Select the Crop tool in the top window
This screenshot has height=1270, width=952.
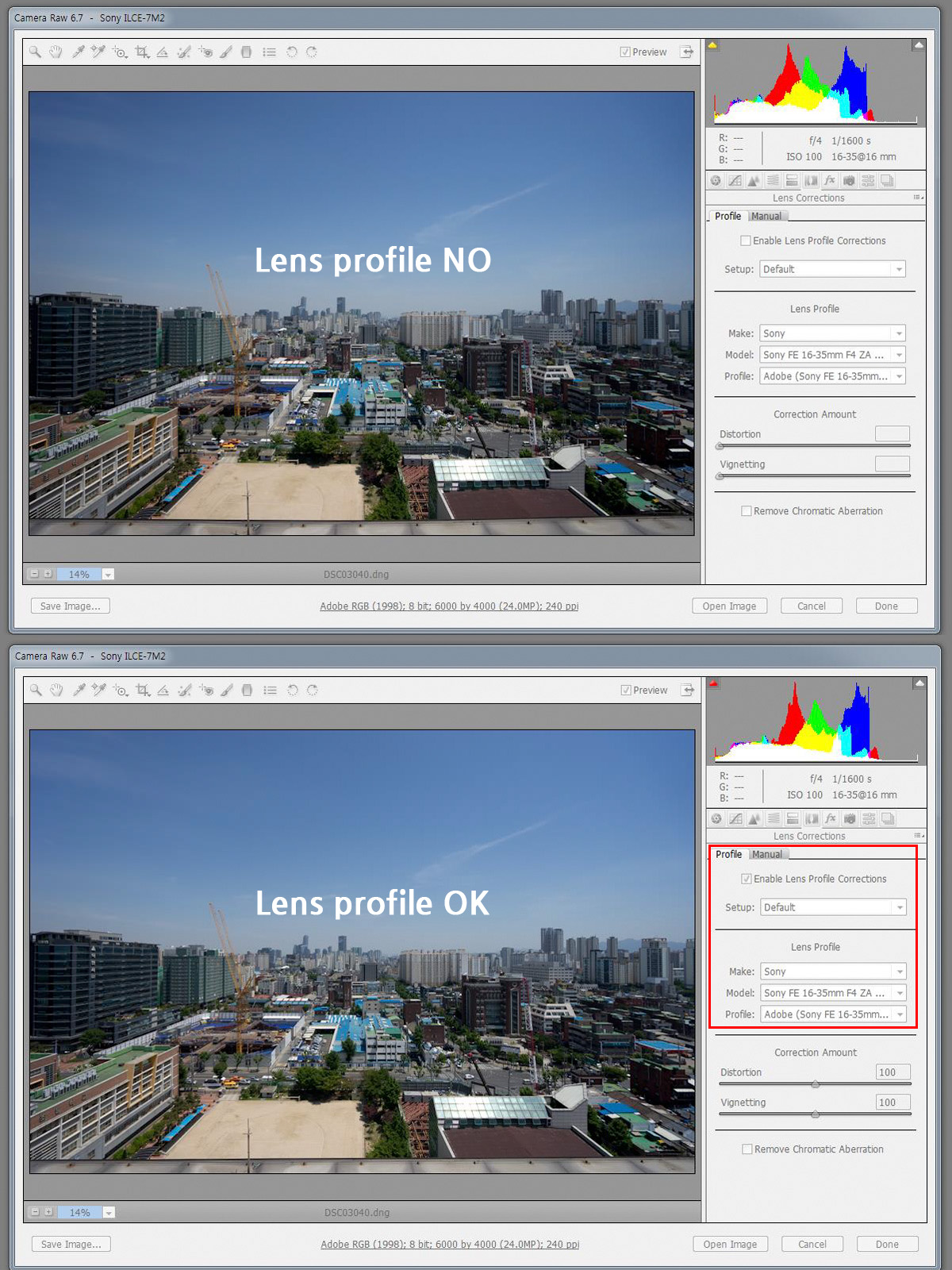point(142,52)
